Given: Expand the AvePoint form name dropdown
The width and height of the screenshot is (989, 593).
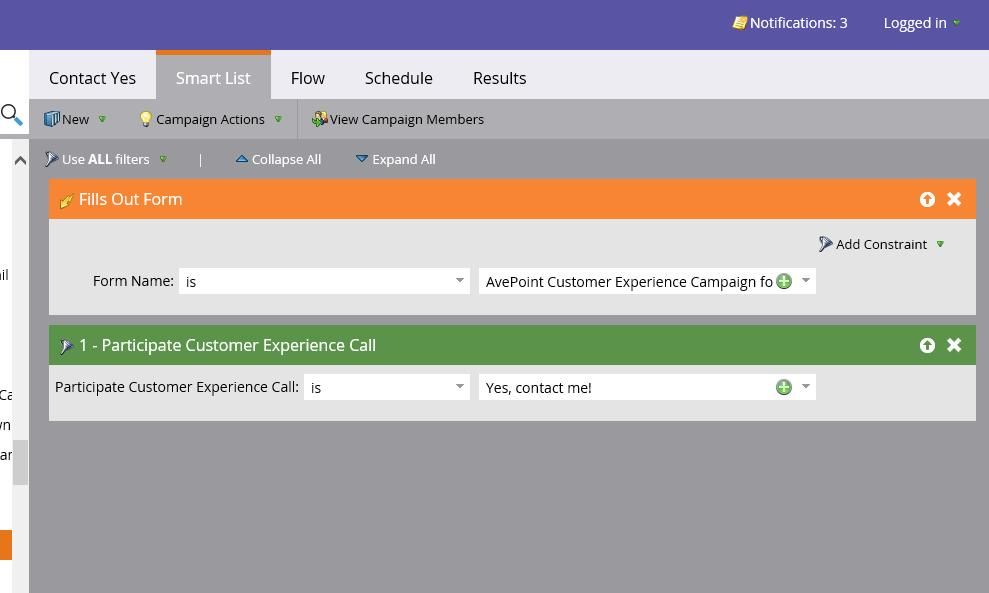Looking at the screenshot, I should (806, 281).
